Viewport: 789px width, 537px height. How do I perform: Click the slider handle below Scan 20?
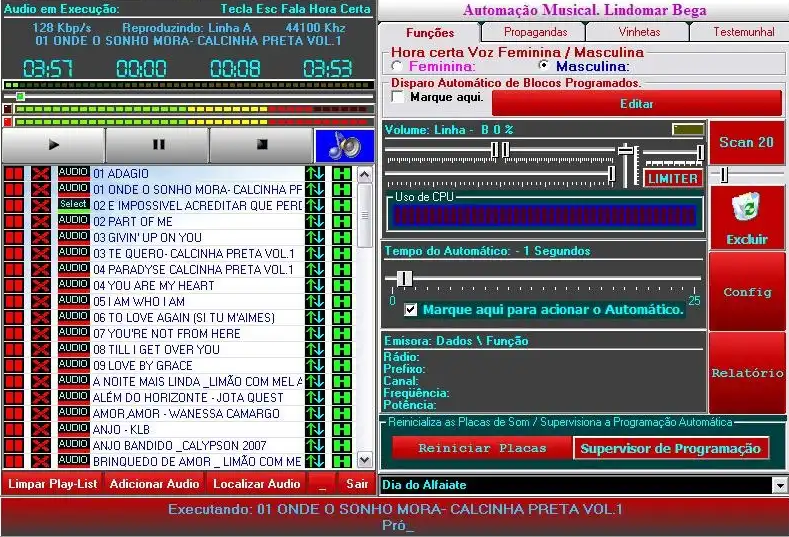click(724, 175)
